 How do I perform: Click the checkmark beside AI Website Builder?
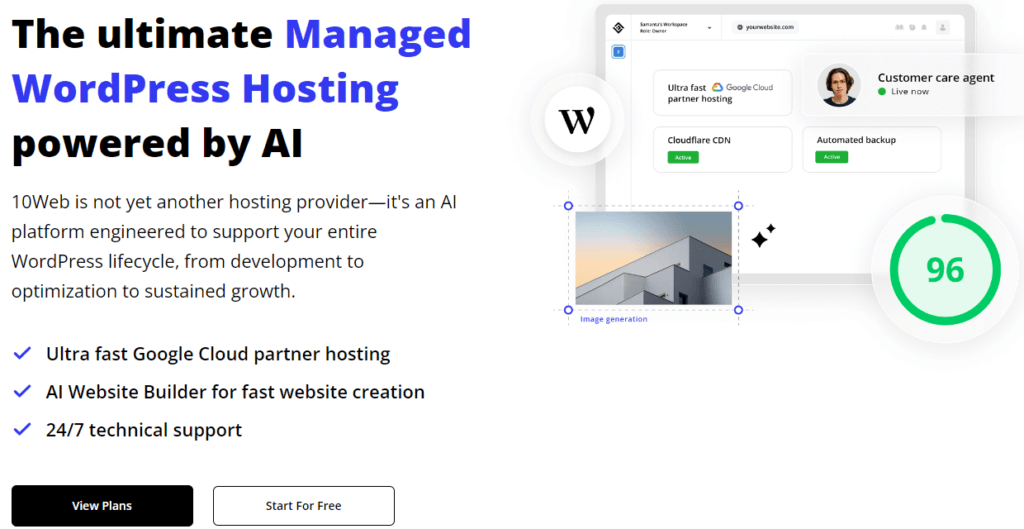22,391
